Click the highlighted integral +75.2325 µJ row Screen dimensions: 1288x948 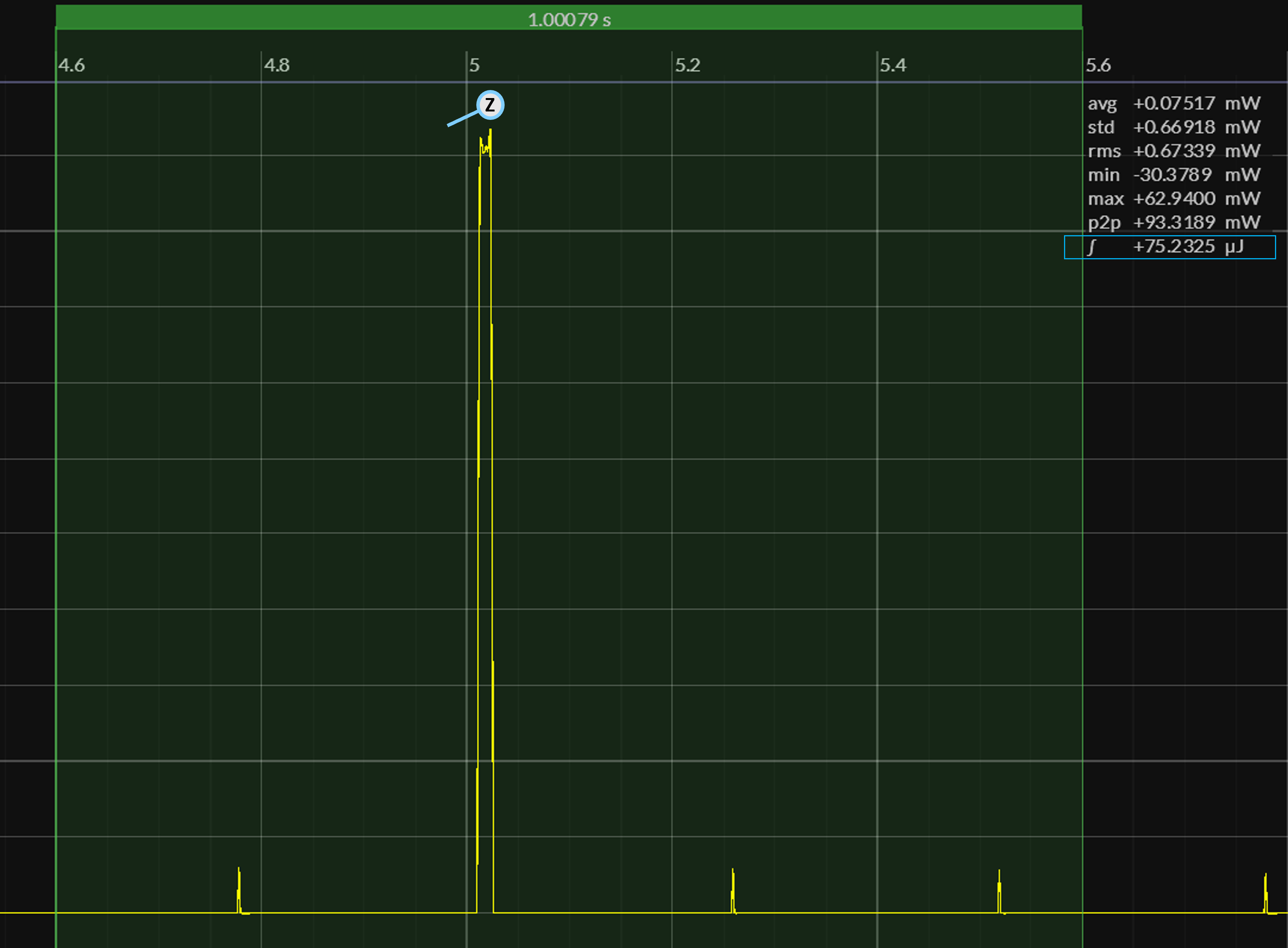[1170, 247]
